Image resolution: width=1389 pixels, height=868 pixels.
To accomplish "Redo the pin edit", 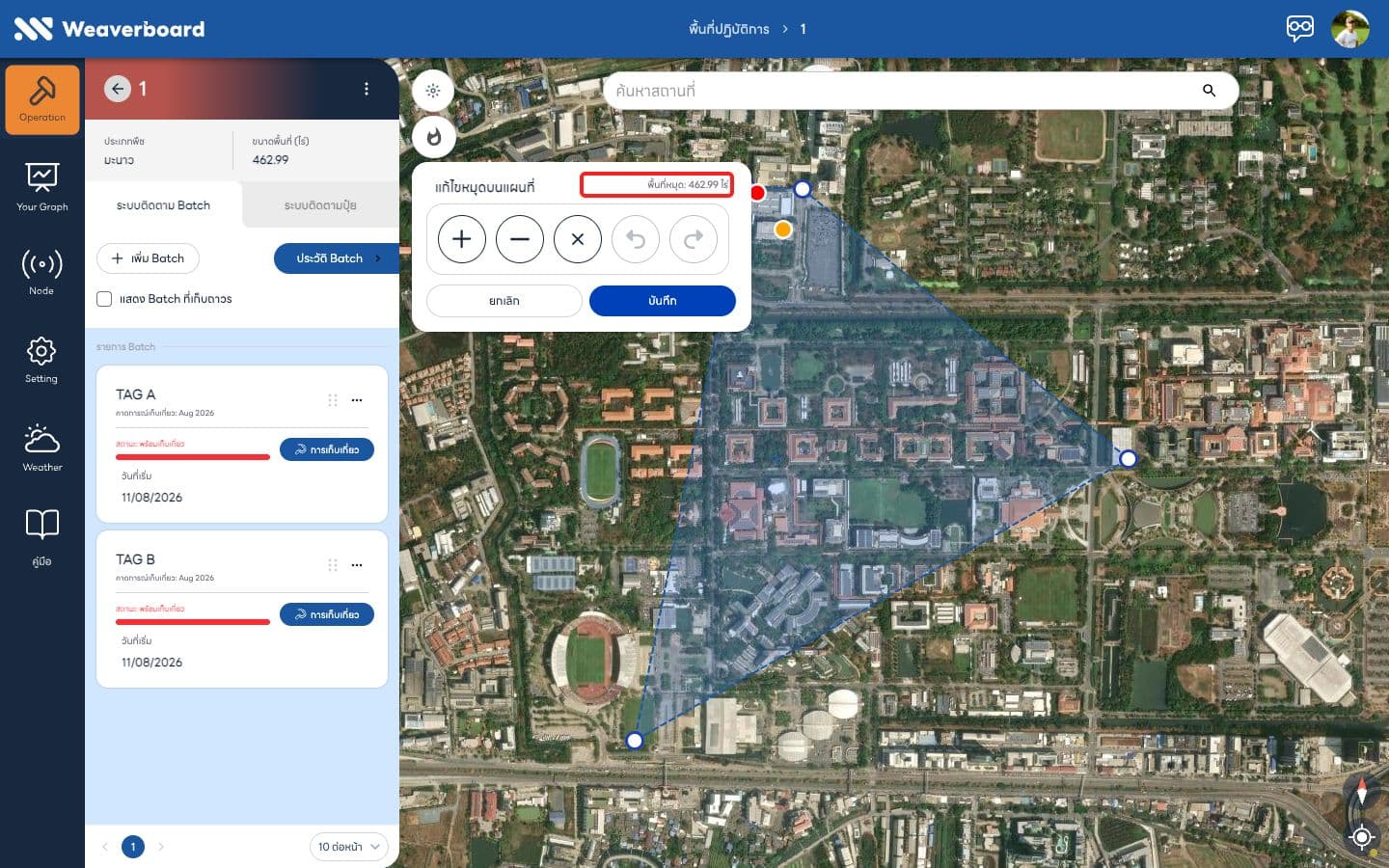I will click(694, 239).
